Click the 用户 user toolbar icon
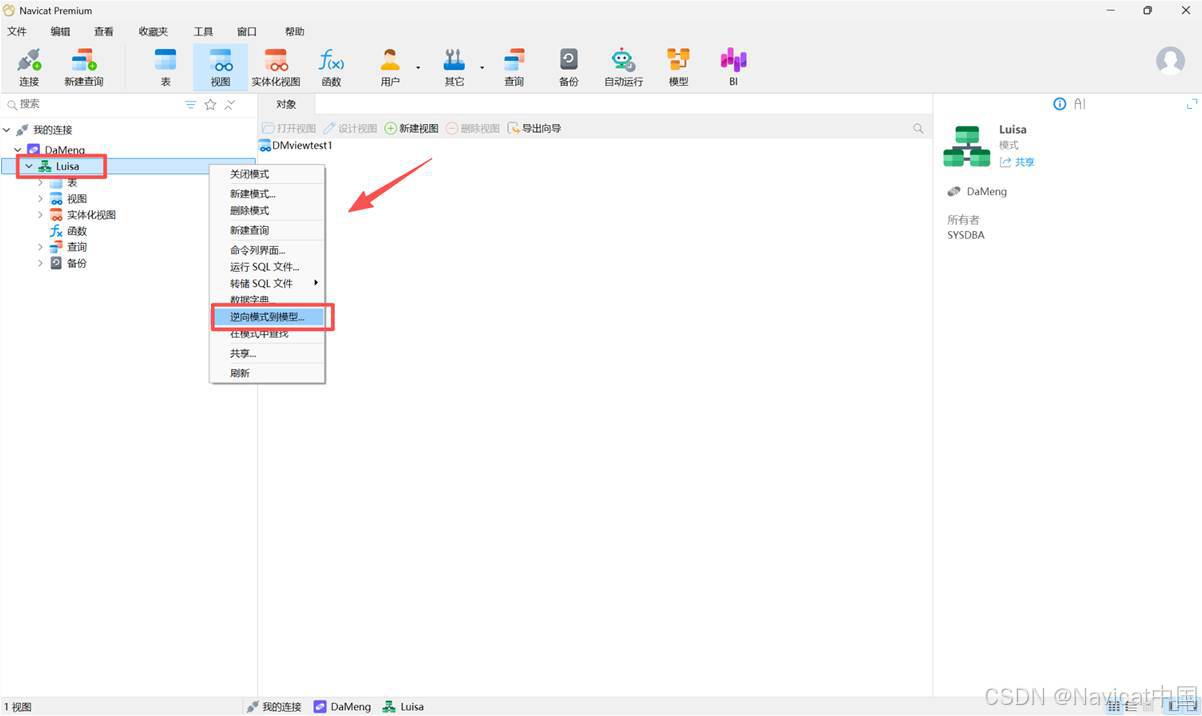The width and height of the screenshot is (1202, 716). coord(390,66)
